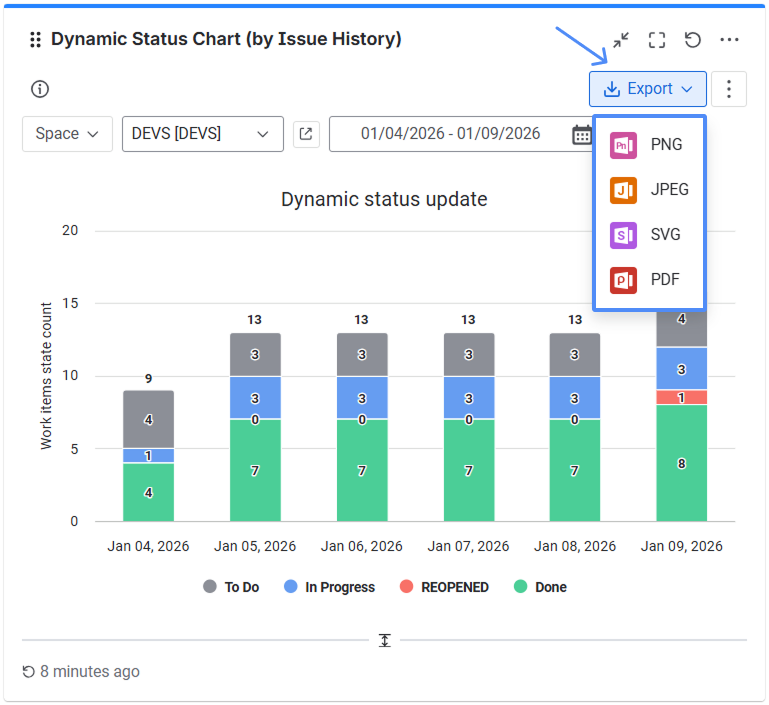The image size is (769, 705).
Task: Click the resize handle below the chart
Action: click(x=385, y=640)
